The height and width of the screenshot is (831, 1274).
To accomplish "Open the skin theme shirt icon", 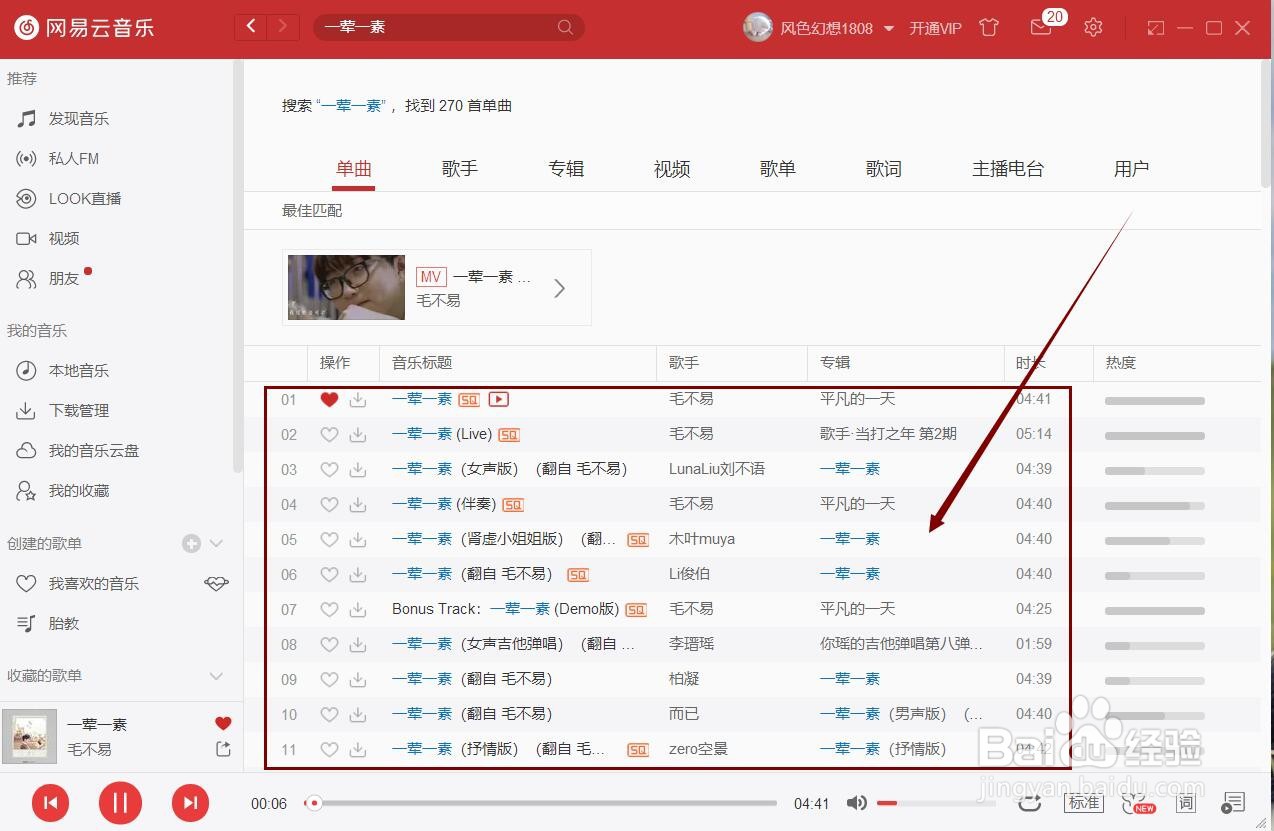I will coord(989,28).
